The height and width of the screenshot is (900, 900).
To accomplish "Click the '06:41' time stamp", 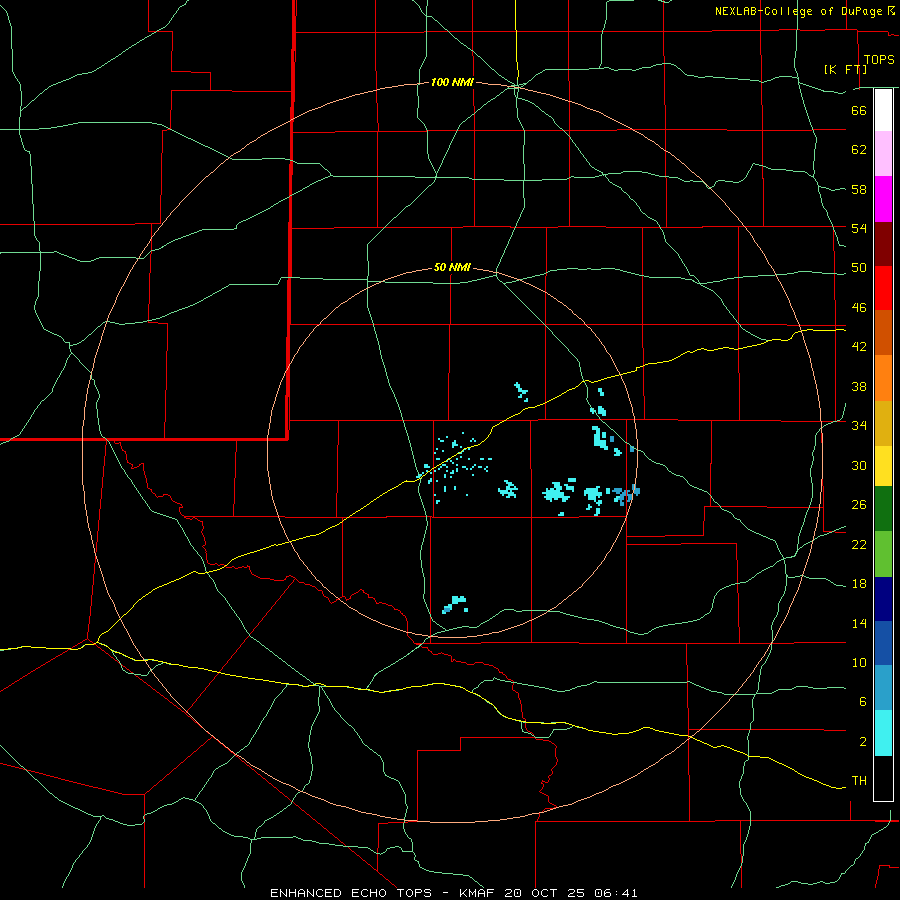I will (616, 893).
